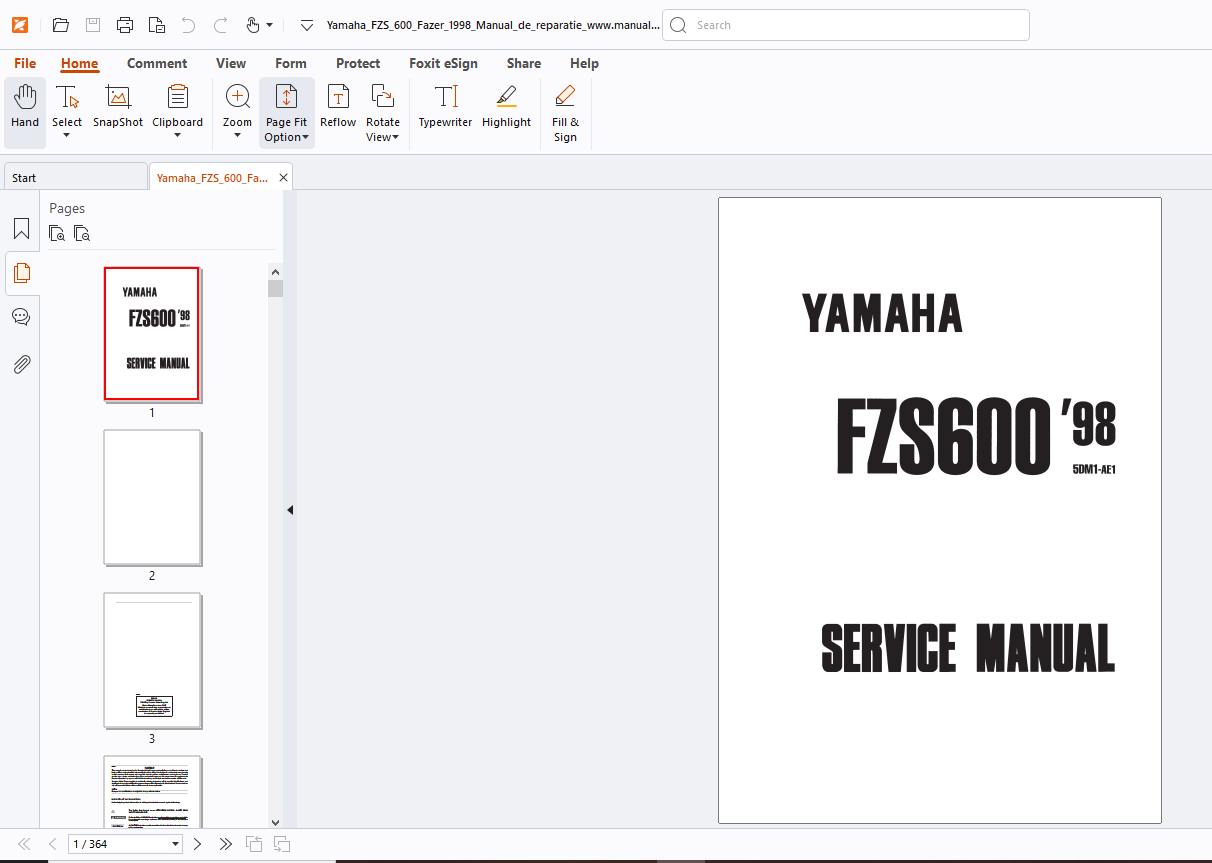Open the Protect ribbon tab

click(358, 63)
